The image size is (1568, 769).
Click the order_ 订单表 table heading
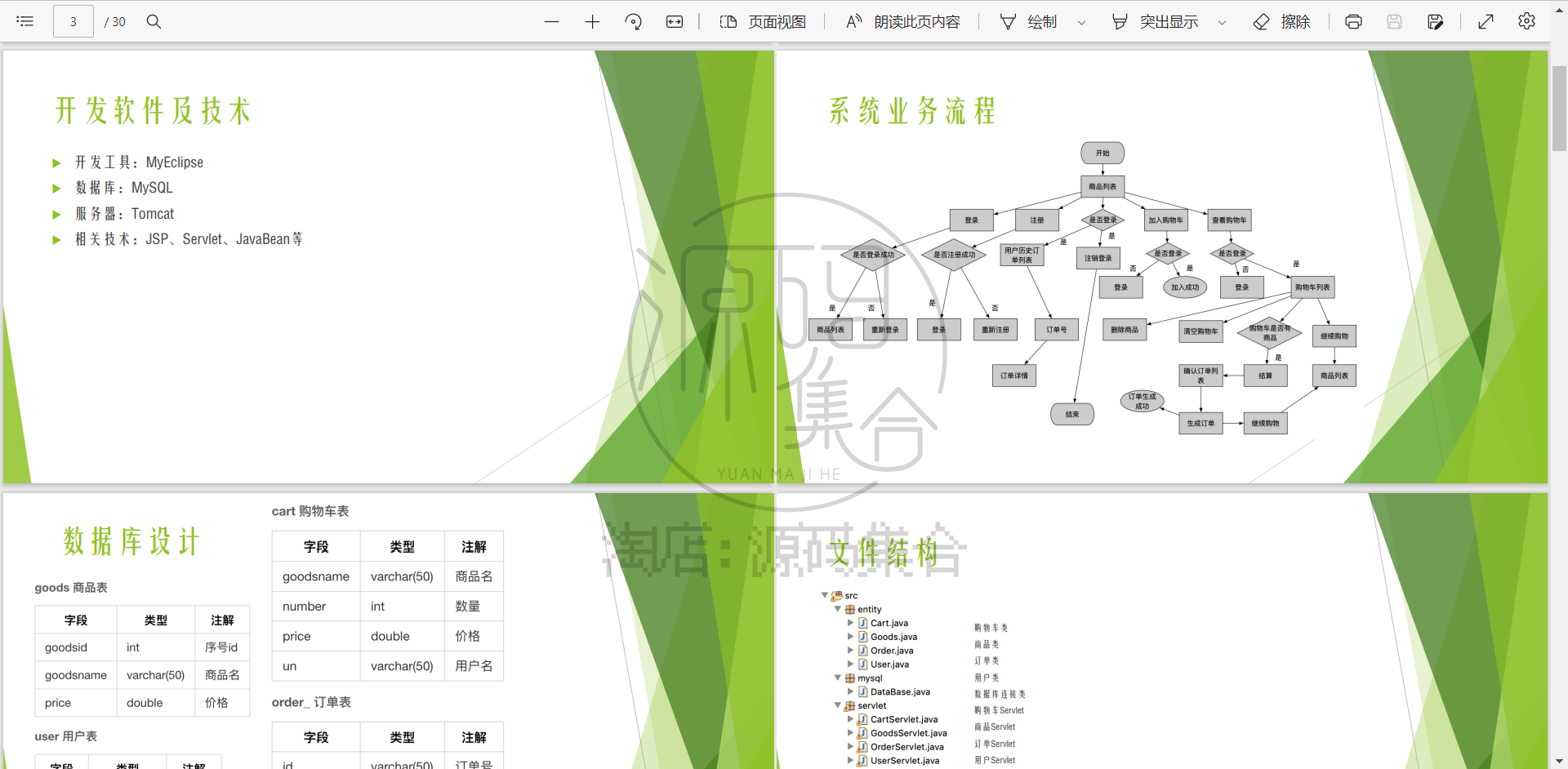[x=311, y=702]
